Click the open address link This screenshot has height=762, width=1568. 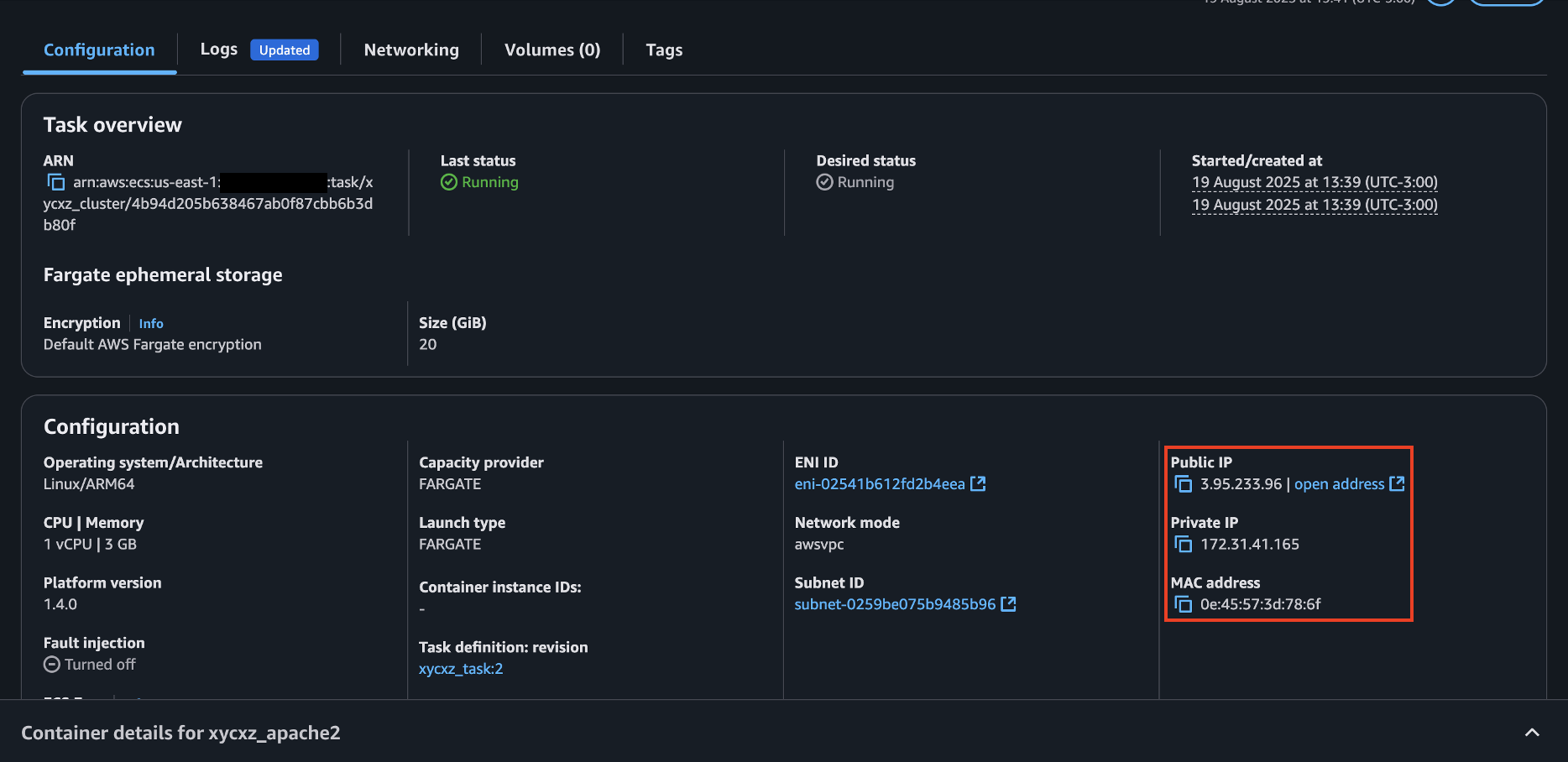1339,484
